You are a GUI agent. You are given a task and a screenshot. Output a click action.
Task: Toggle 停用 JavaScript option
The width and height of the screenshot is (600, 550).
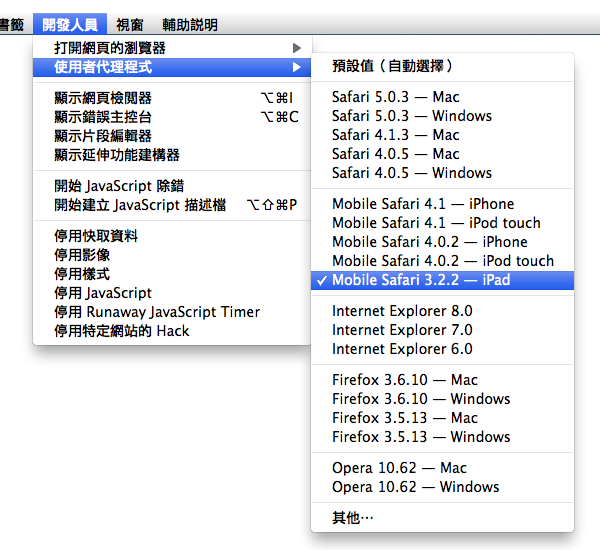click(103, 293)
